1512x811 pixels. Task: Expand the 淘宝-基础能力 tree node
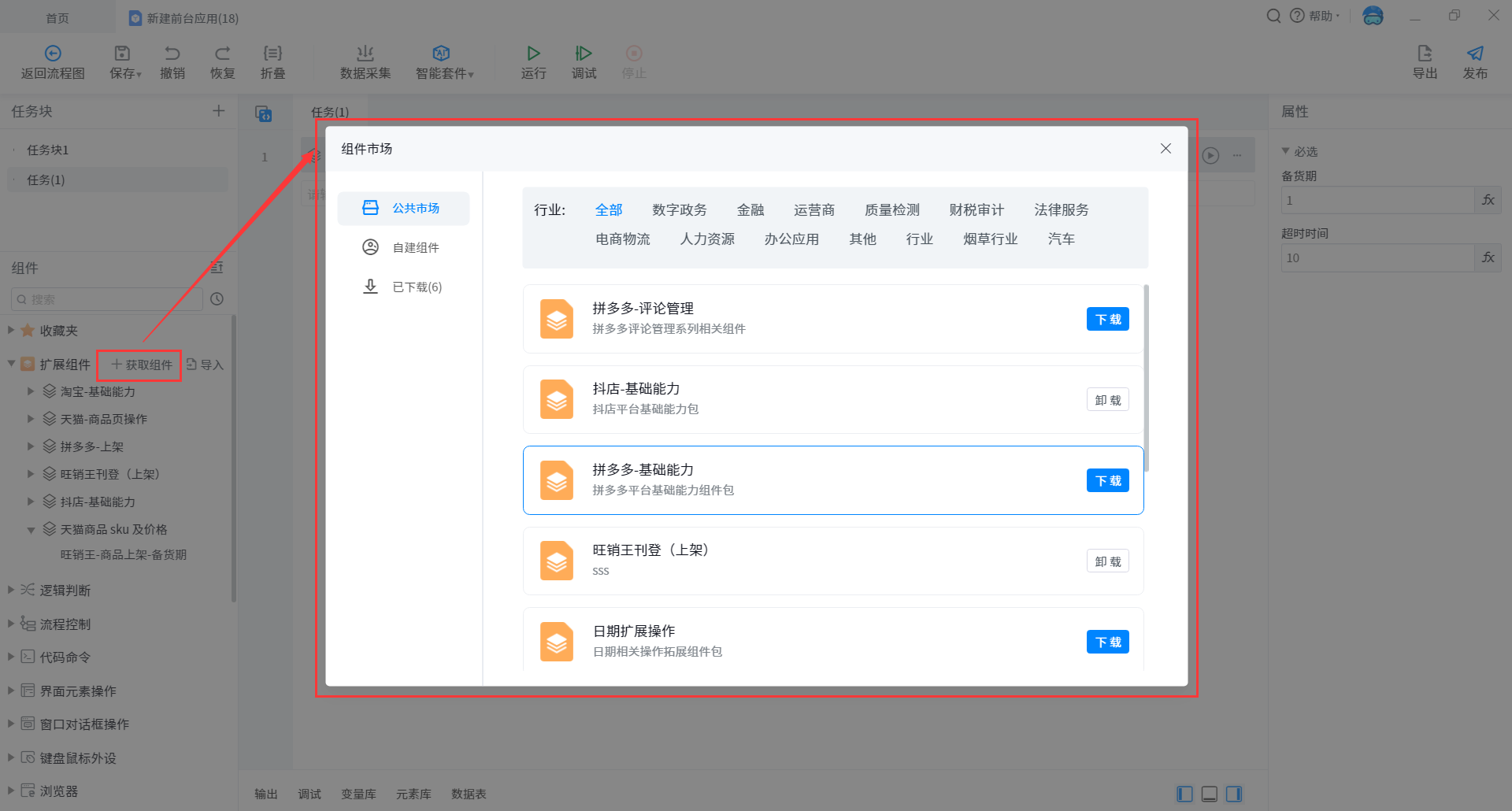(31, 391)
